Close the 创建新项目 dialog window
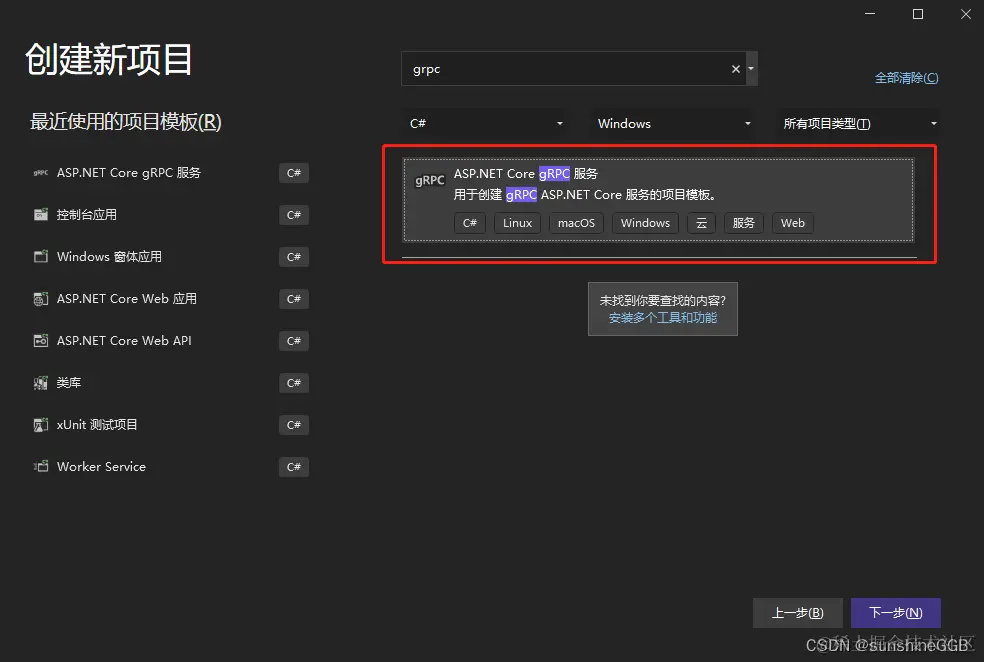The image size is (984, 662). [965, 14]
